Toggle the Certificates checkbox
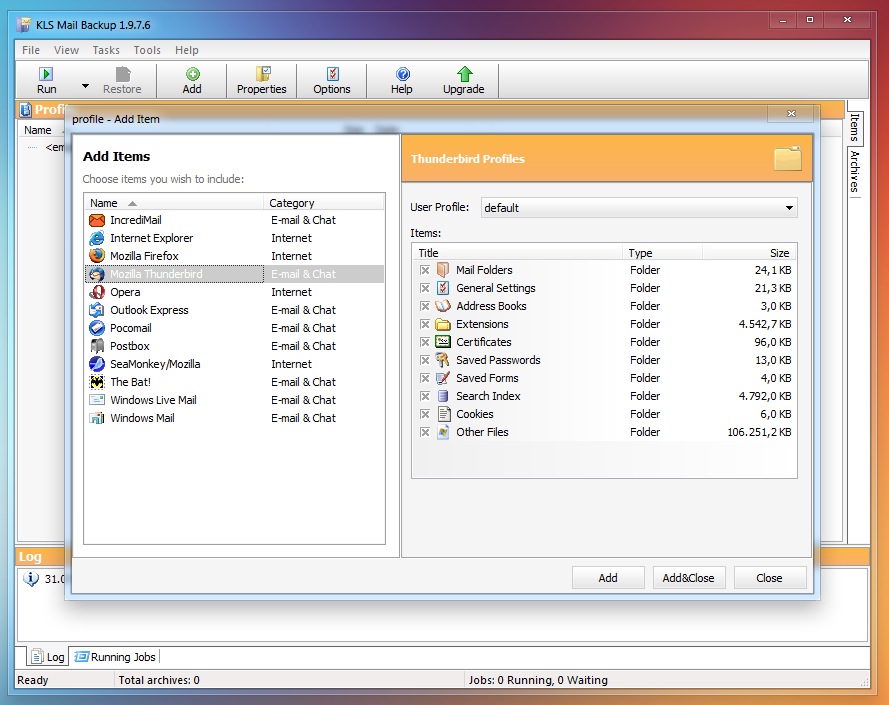Viewport: 889px width, 705px height. click(425, 342)
